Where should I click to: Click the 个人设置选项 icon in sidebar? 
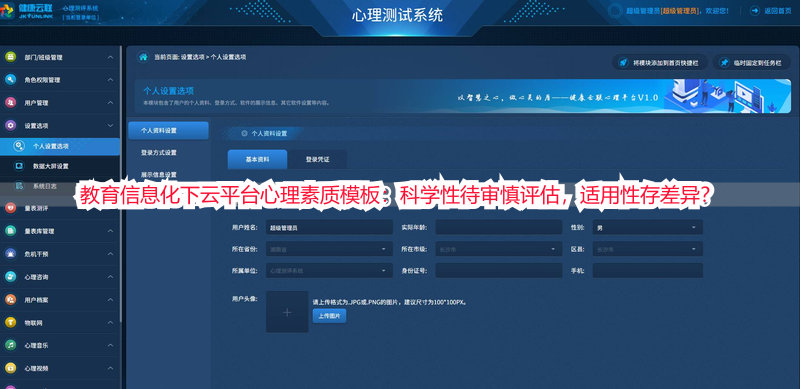click(x=19, y=146)
